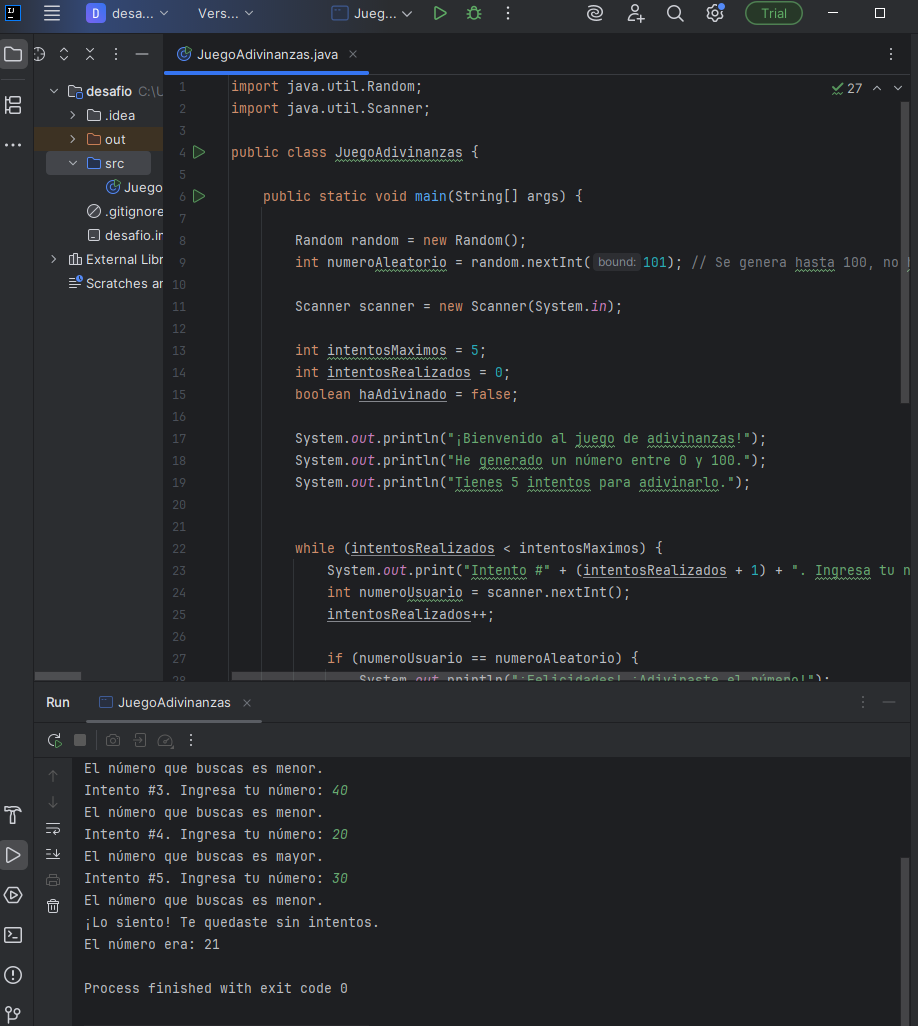Expand the out folder
The image size is (918, 1026).
click(73, 139)
